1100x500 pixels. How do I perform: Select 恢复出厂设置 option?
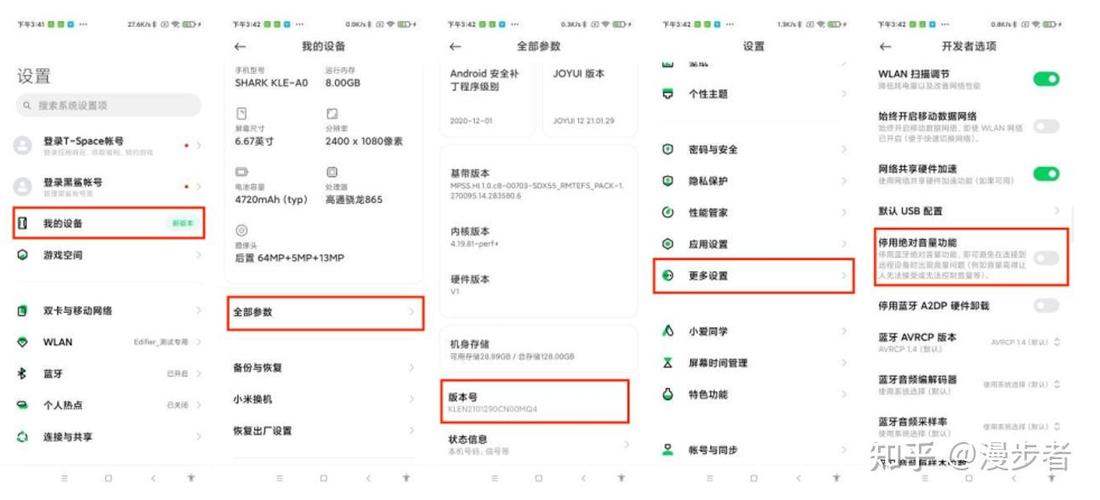326,431
